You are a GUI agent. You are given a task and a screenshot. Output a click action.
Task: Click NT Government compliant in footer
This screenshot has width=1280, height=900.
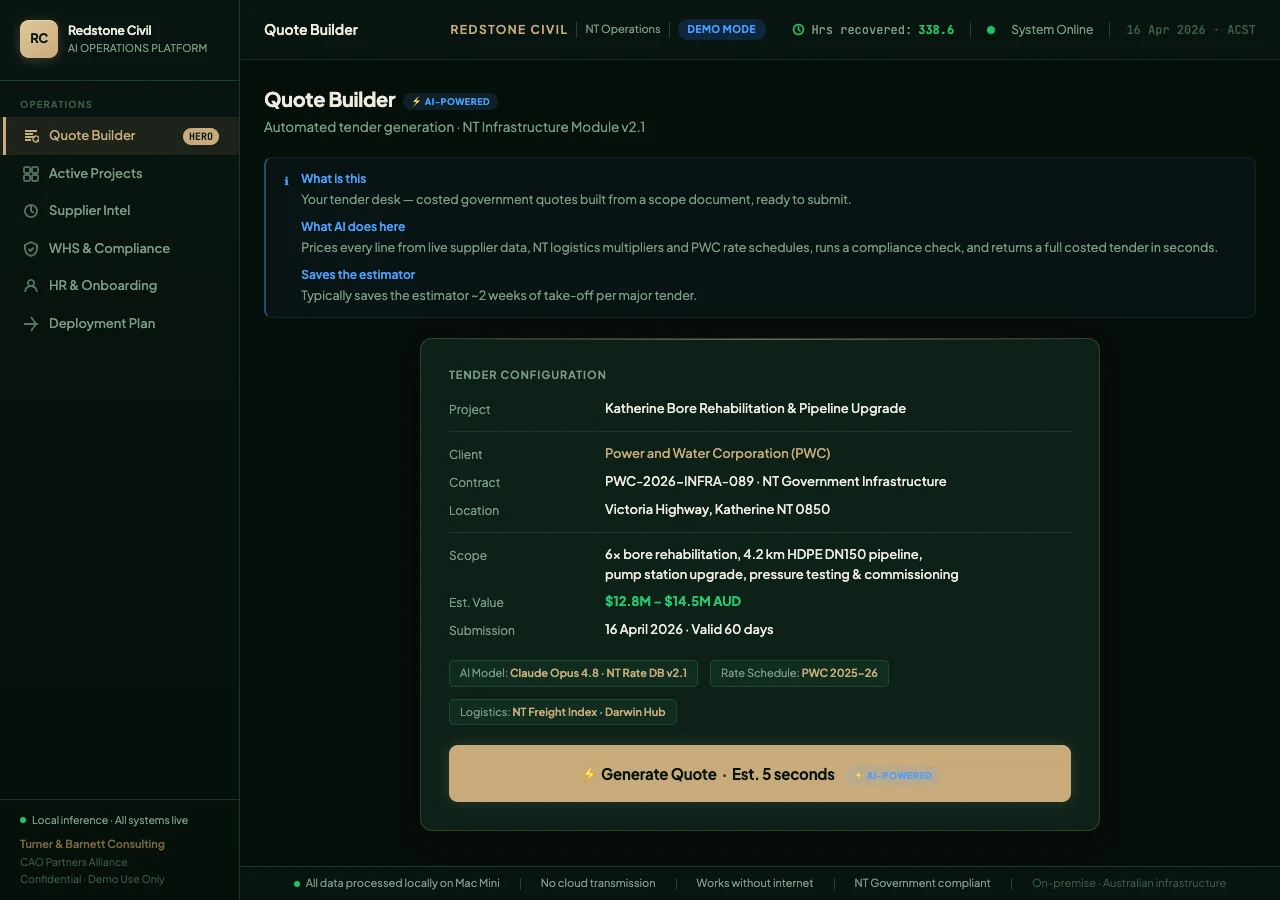point(922,883)
